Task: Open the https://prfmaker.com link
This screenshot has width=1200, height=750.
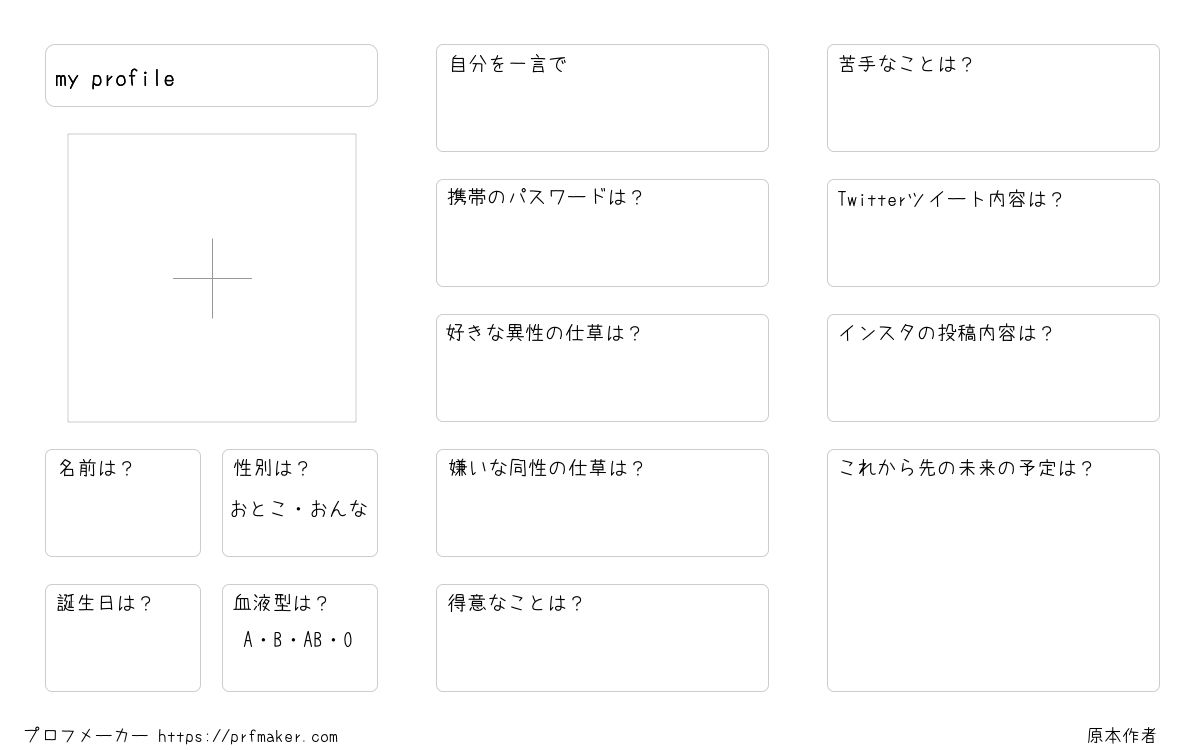Action: tap(248, 737)
